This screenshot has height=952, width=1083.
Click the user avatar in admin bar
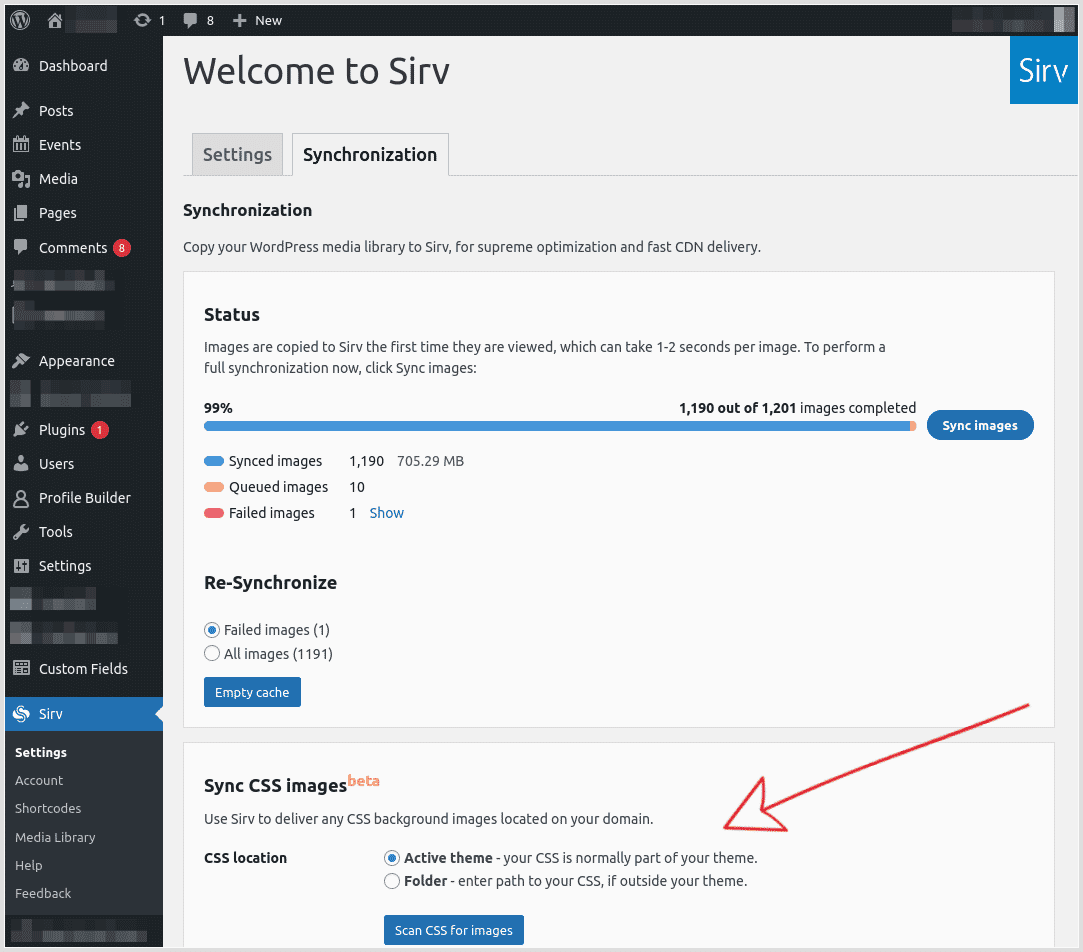pyautogui.click(x=1064, y=20)
